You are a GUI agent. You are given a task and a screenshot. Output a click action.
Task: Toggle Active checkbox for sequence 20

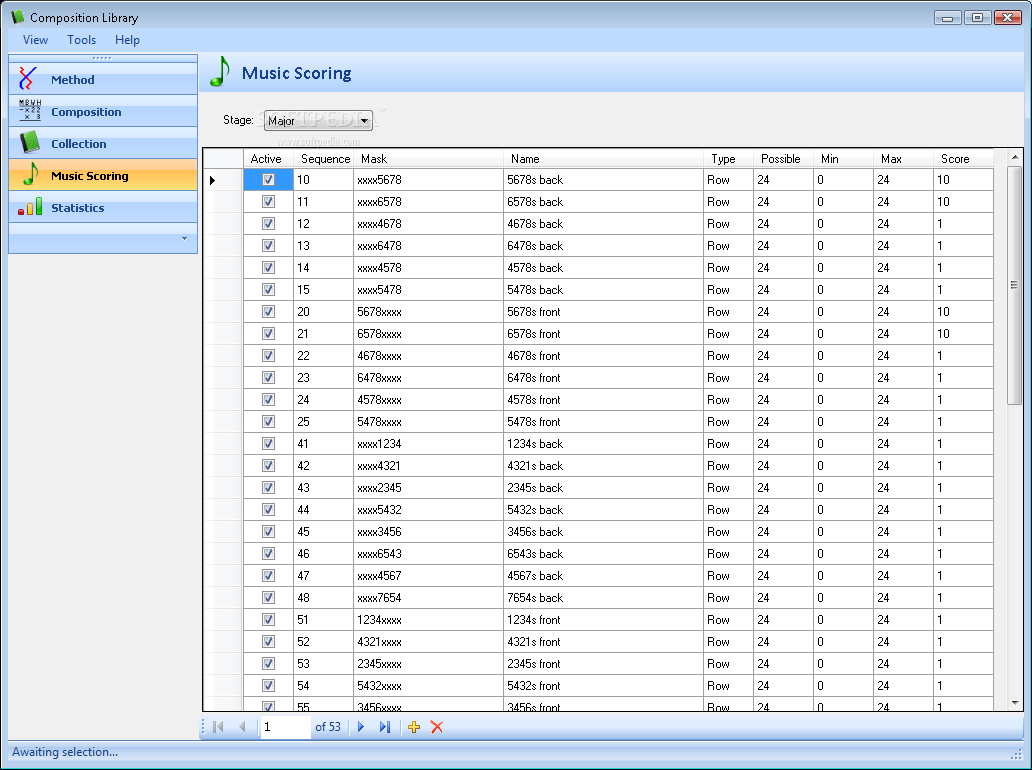click(x=268, y=312)
